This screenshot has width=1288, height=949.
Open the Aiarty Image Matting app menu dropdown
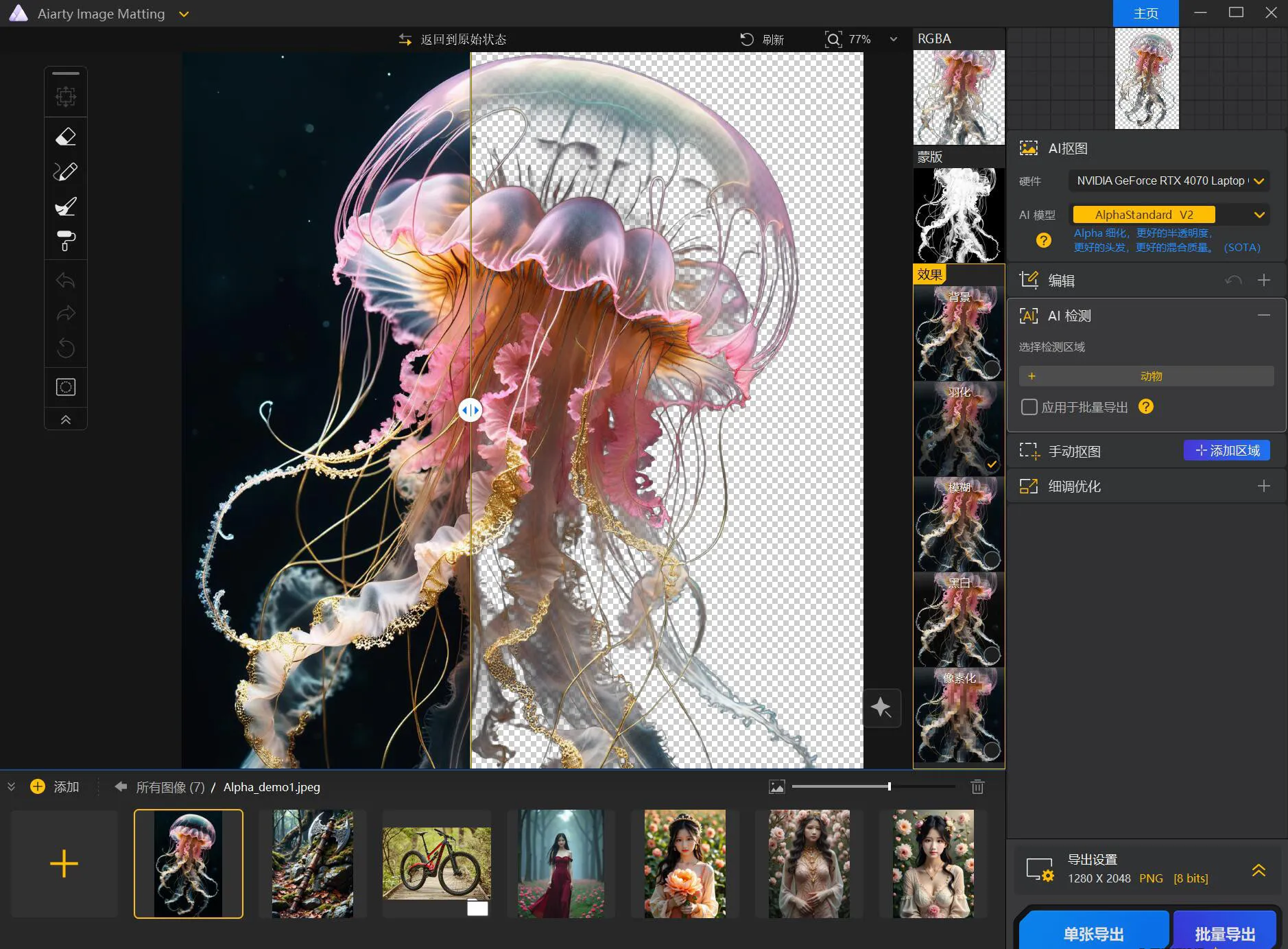click(x=184, y=14)
